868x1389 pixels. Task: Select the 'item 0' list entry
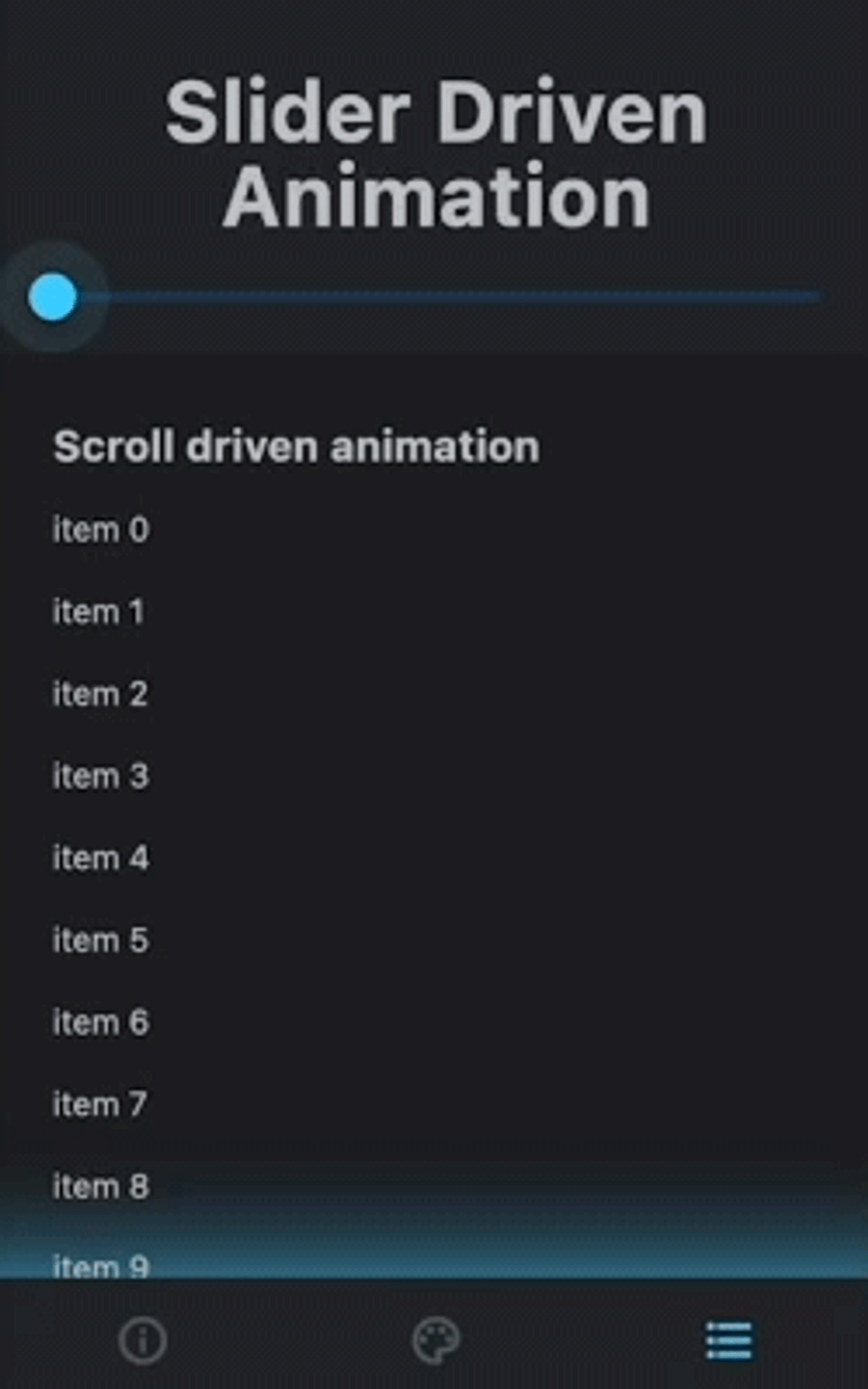(100, 530)
